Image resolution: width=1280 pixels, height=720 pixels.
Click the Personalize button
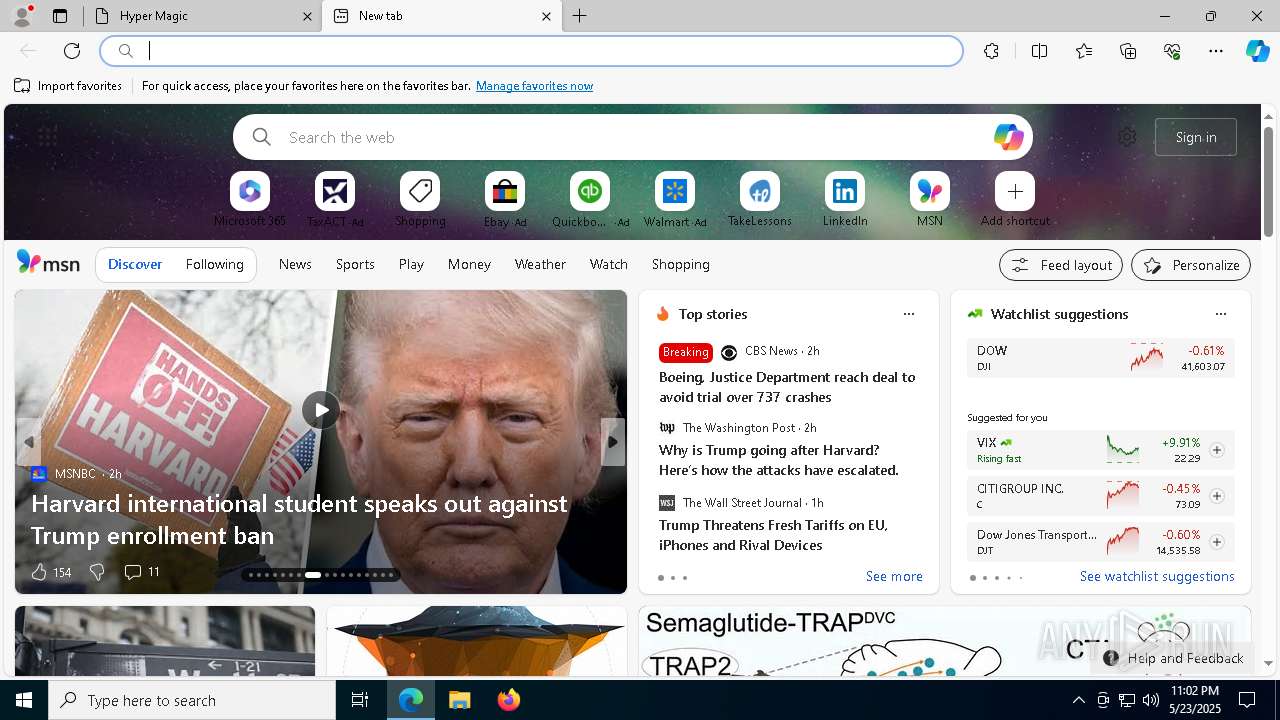(1191, 265)
